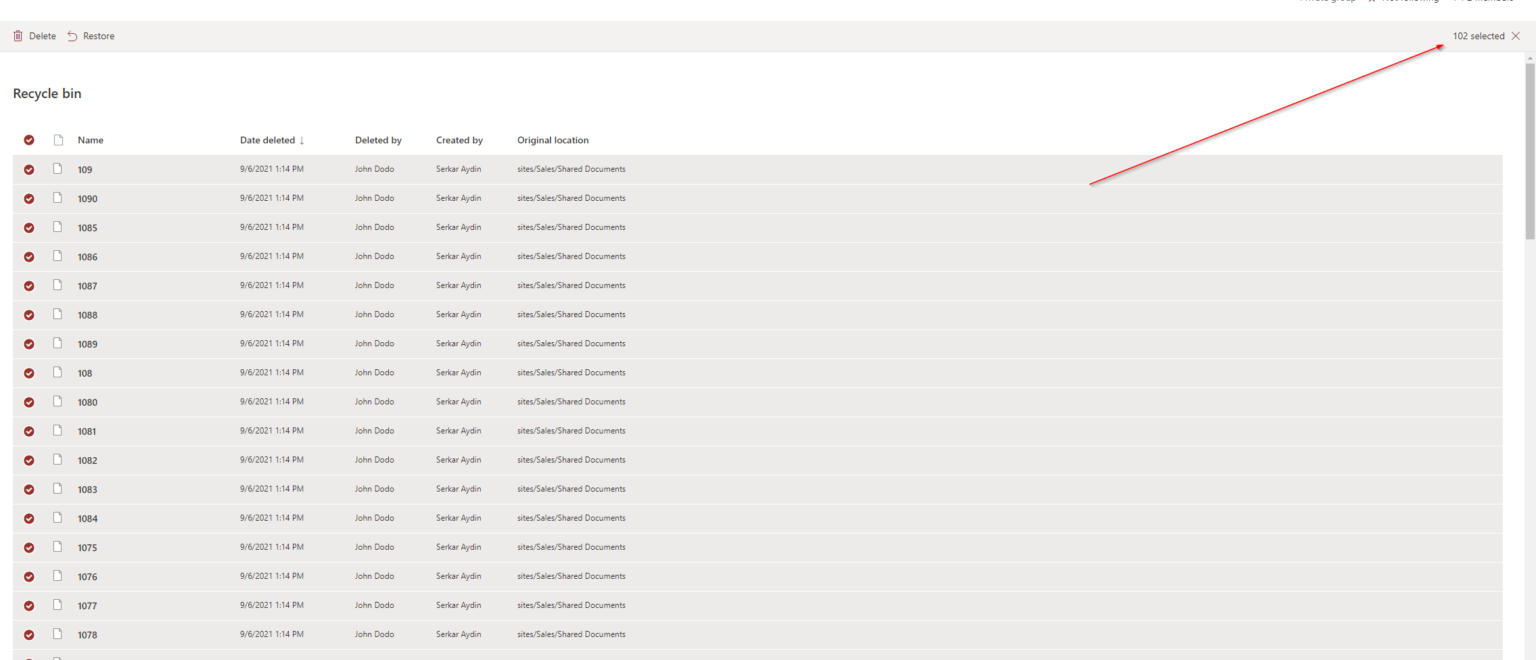Click the Created by column header
Screen dimensions: 1536x660
pyautogui.click(x=459, y=140)
